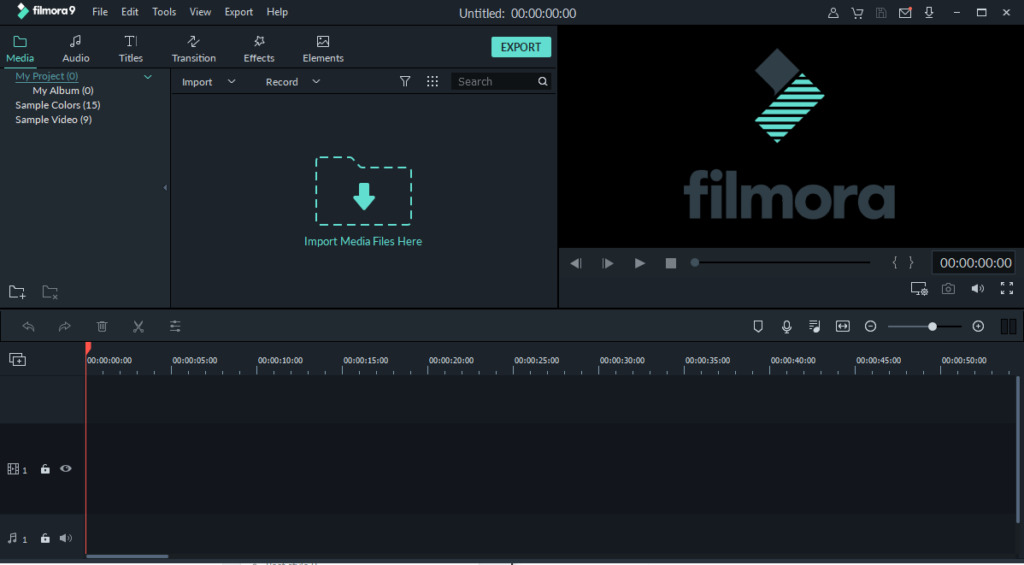The image size is (1024, 565).
Task: Step to next frame in preview
Action: (607, 263)
